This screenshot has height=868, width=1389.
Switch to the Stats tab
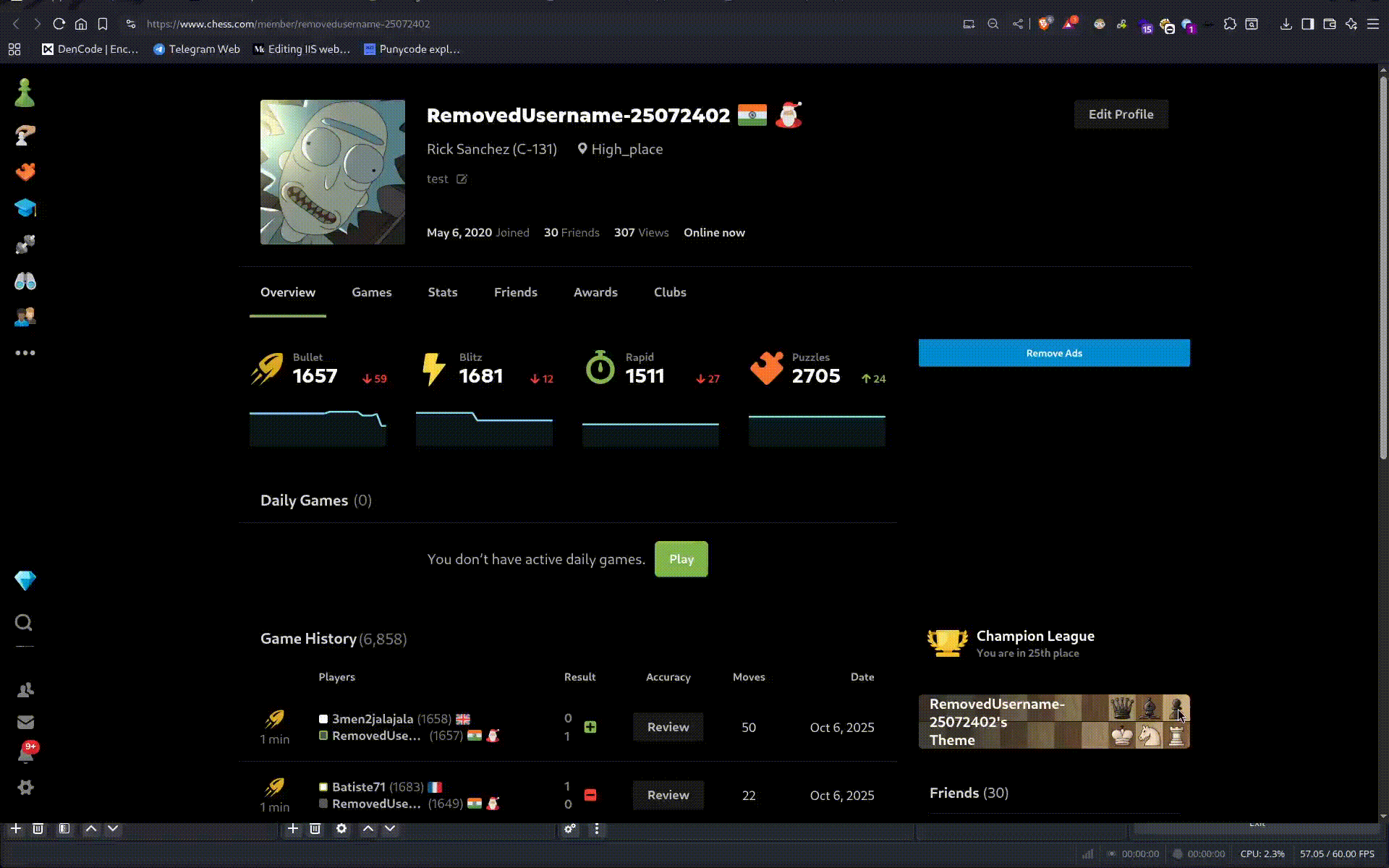442,292
